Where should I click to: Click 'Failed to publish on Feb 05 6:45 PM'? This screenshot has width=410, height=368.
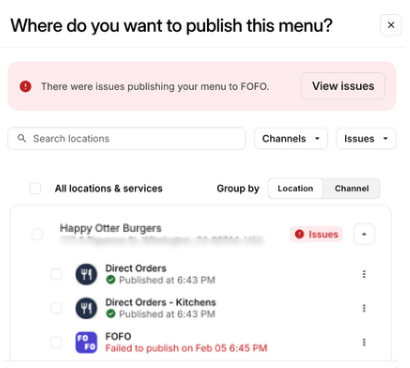pyautogui.click(x=186, y=348)
